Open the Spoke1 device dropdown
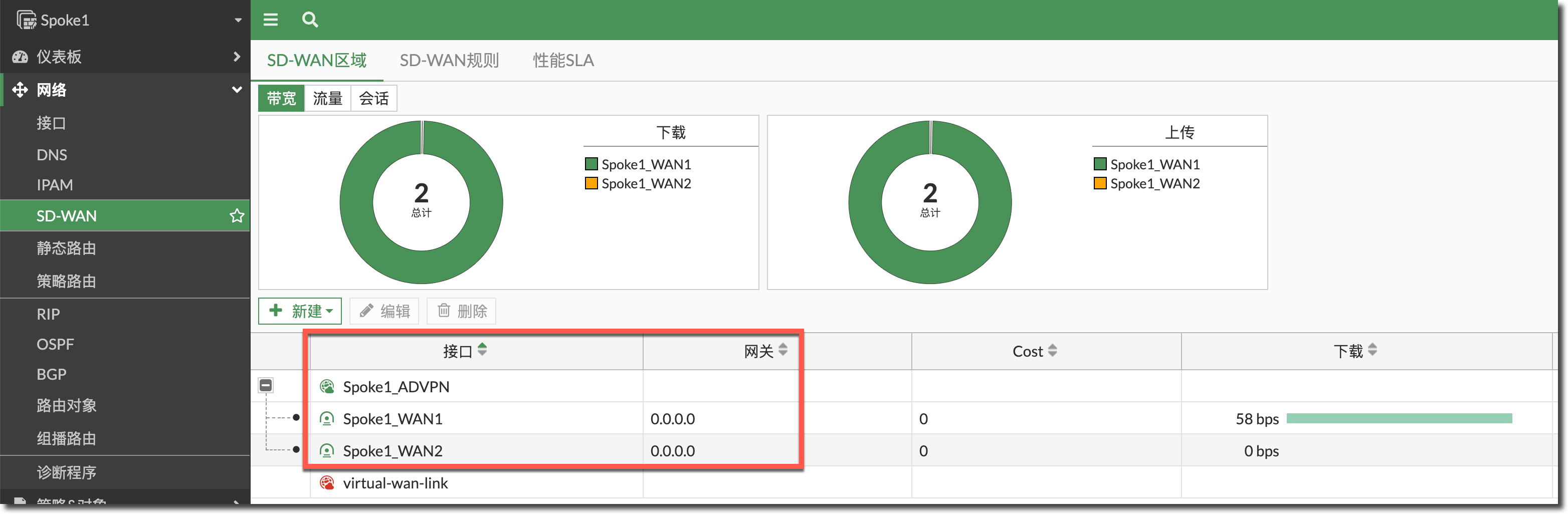The height and width of the screenshot is (514, 1568). click(x=238, y=20)
